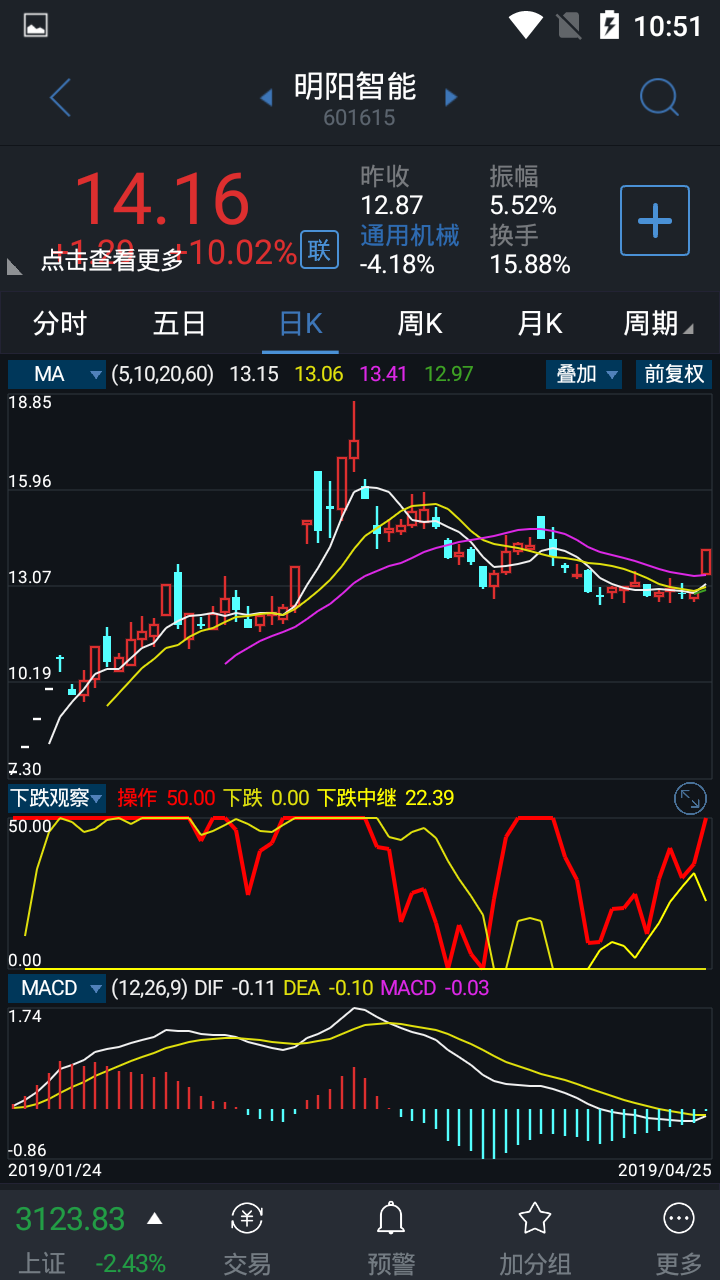Tap the MA parameters (5,10,20,60)
The width and height of the screenshot is (720, 1280).
point(163,374)
